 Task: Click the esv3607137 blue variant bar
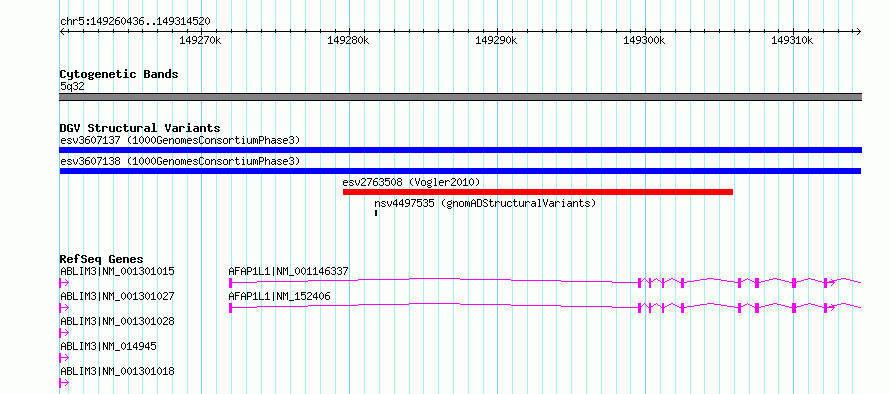pyautogui.click(x=460, y=150)
